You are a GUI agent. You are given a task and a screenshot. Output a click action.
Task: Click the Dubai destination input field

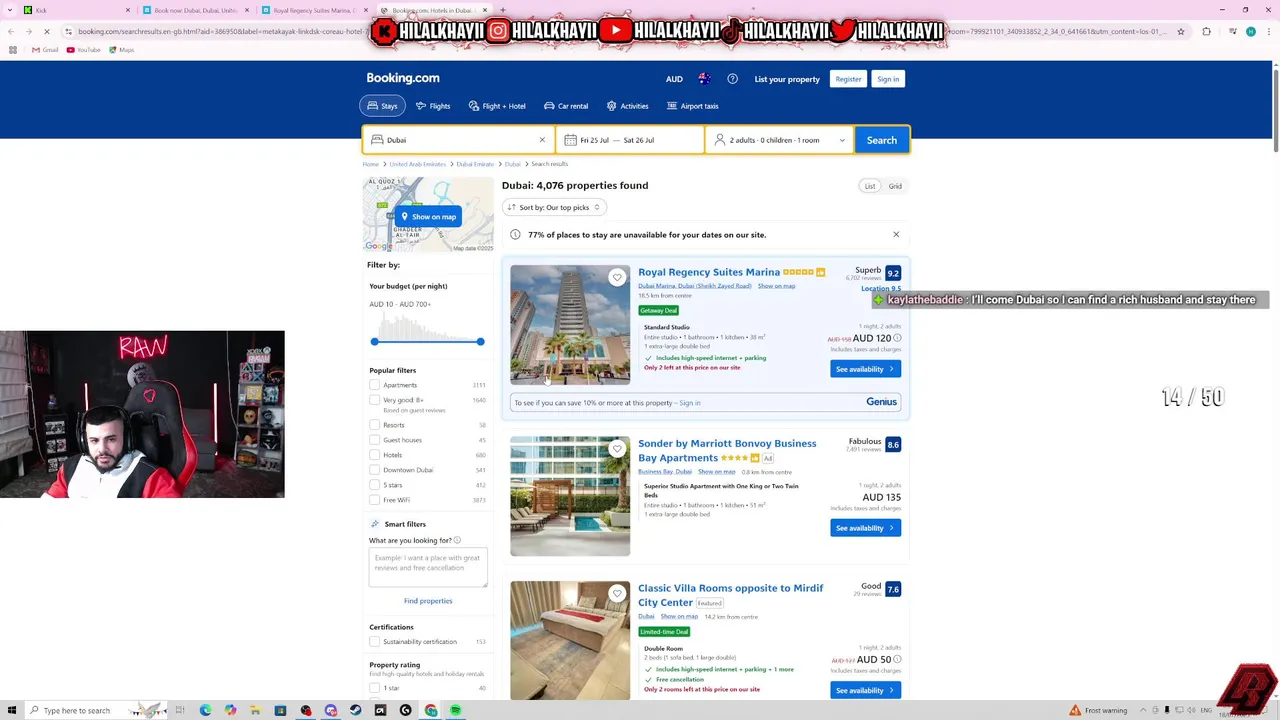pos(458,140)
